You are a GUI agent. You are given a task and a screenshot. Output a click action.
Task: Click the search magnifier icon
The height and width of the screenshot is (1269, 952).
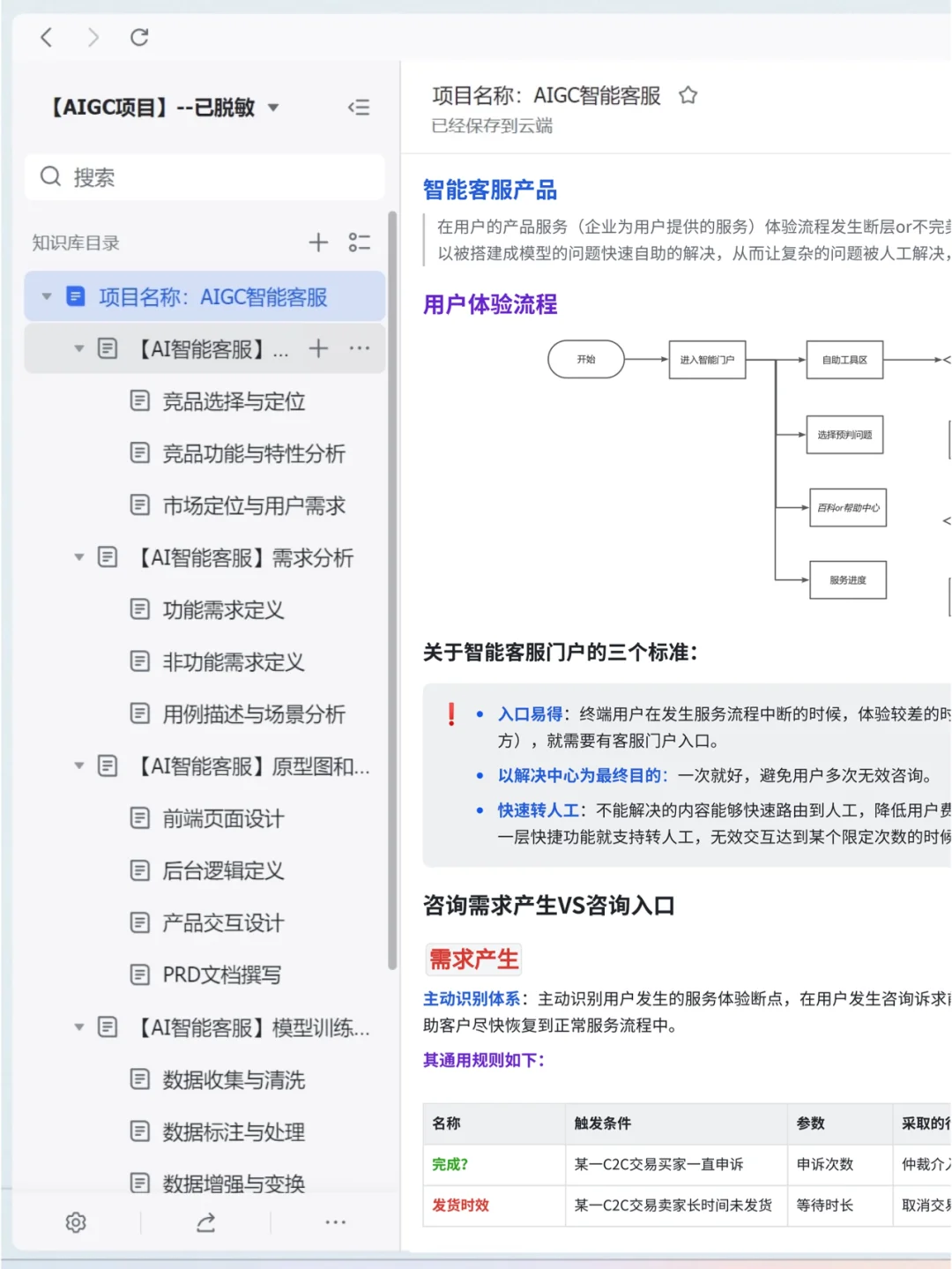tap(51, 176)
